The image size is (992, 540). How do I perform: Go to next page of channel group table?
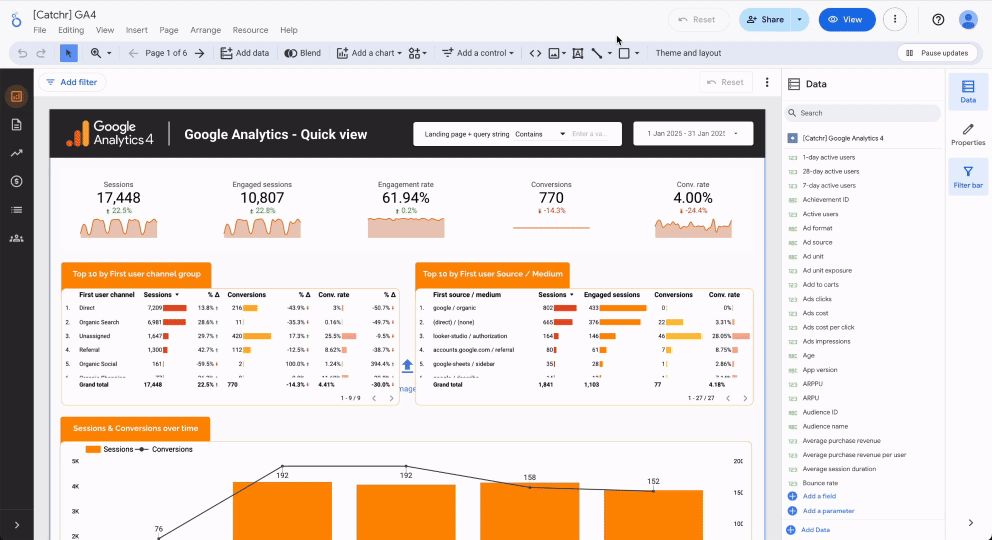[392, 398]
